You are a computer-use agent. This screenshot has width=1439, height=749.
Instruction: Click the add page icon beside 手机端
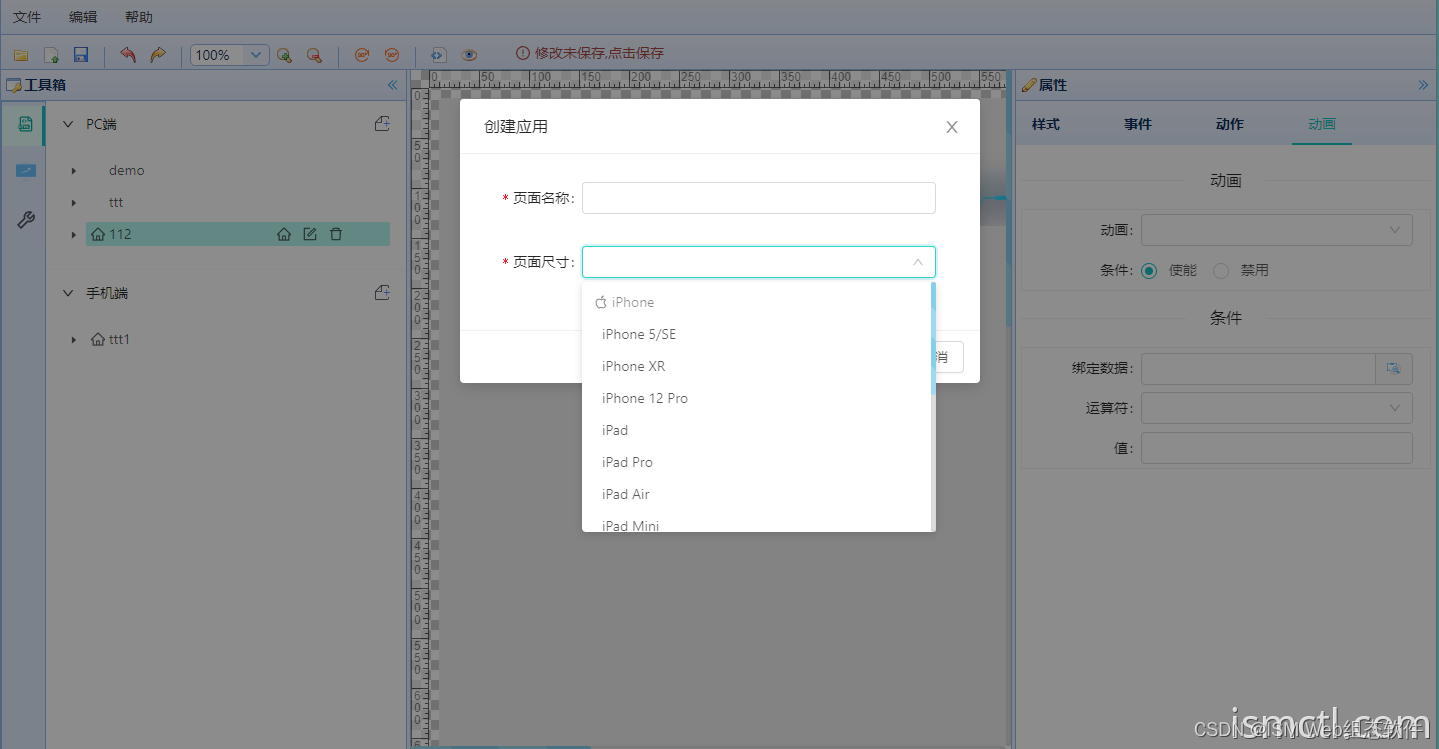click(x=382, y=293)
